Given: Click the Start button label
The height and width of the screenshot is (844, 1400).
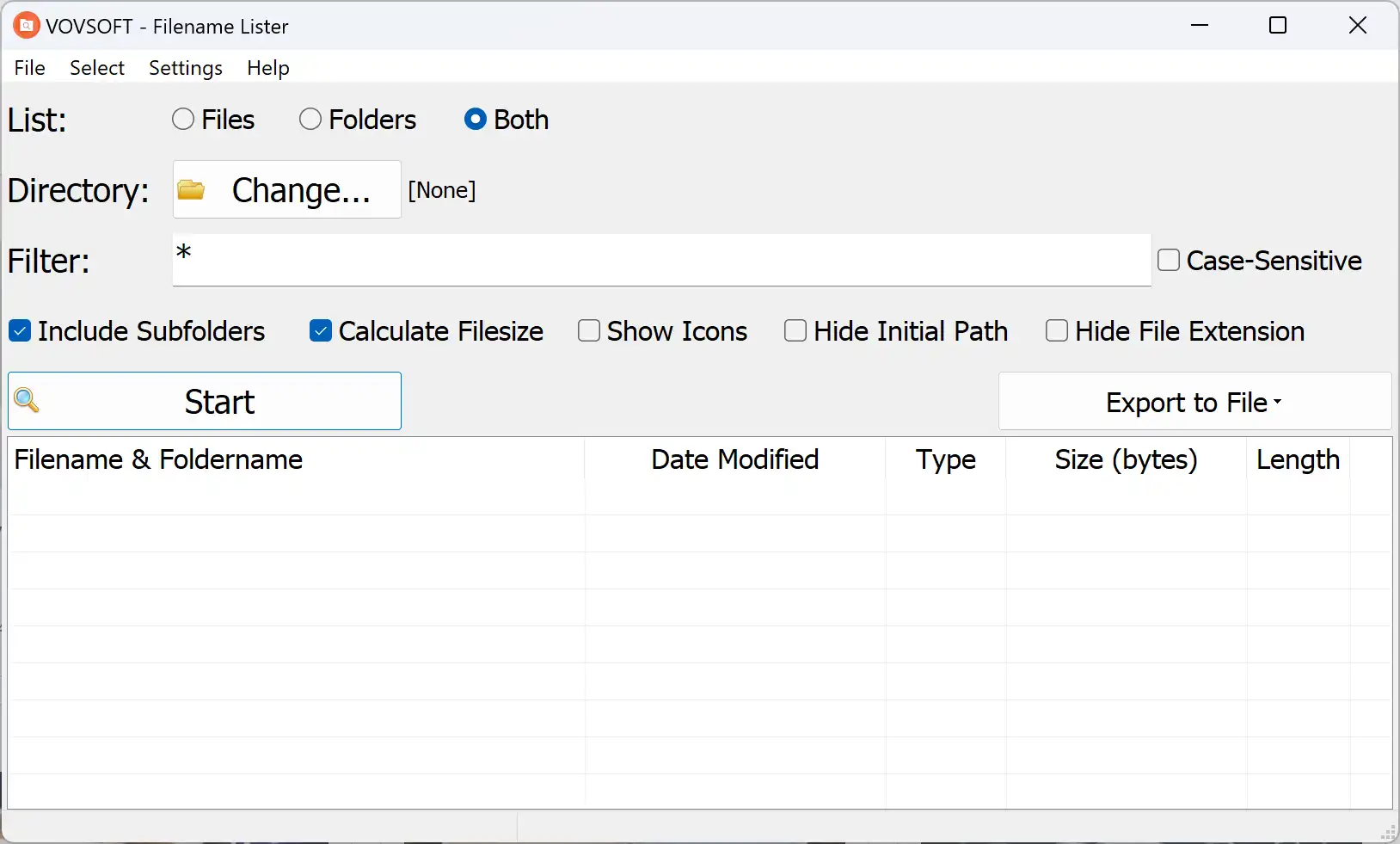Looking at the screenshot, I should [x=220, y=402].
